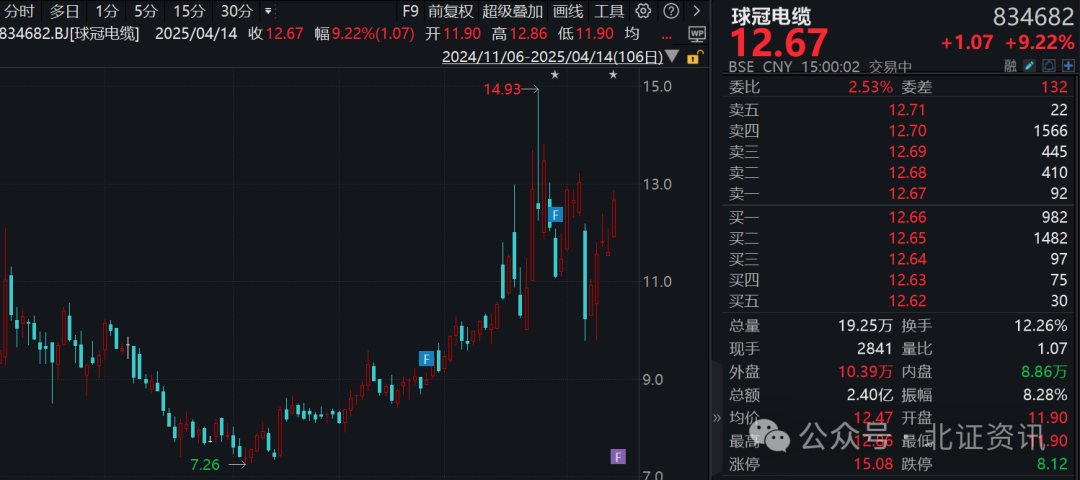Click the 7.26 low price label
The width and height of the screenshot is (1080, 480).
tap(205, 464)
